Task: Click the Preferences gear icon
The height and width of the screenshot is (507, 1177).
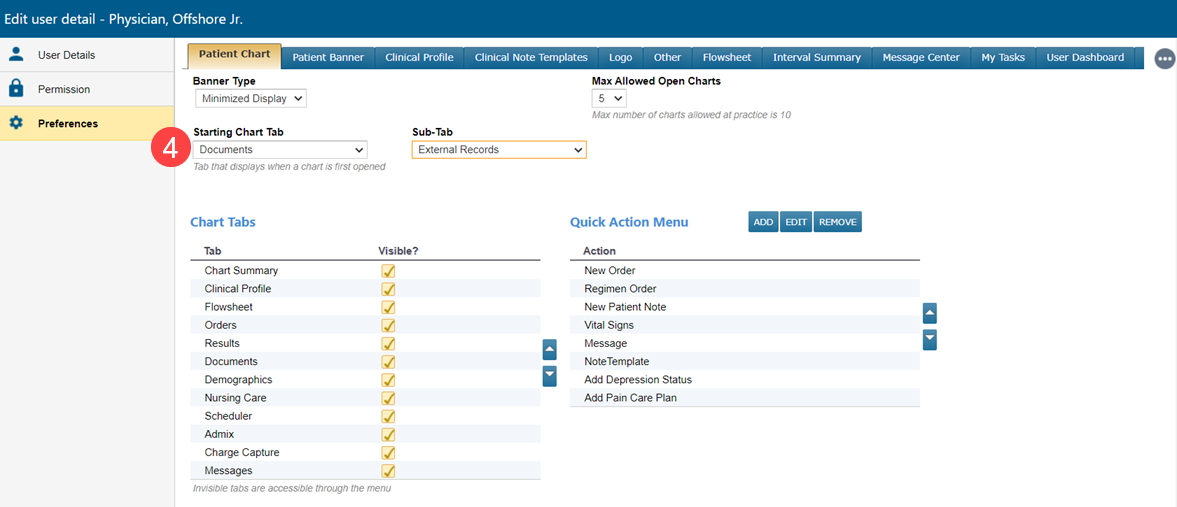Action: [x=16, y=123]
